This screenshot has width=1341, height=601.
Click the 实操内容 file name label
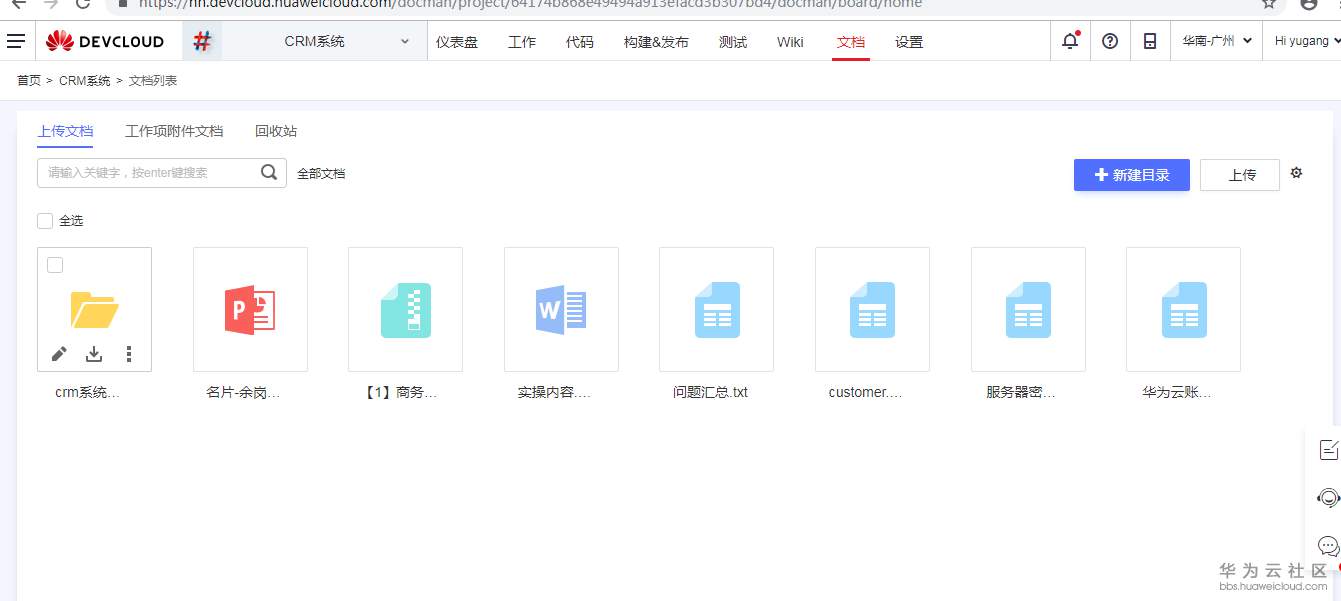pyautogui.click(x=554, y=392)
